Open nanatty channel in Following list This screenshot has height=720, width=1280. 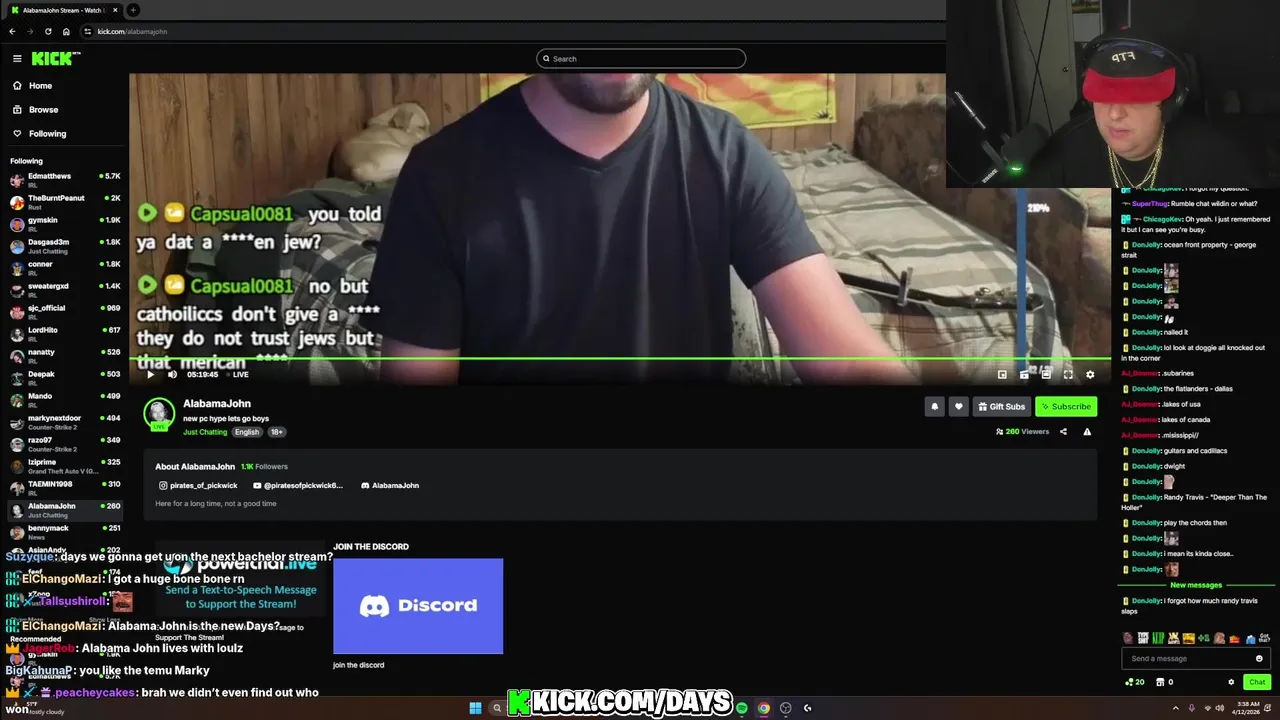click(x=64, y=356)
